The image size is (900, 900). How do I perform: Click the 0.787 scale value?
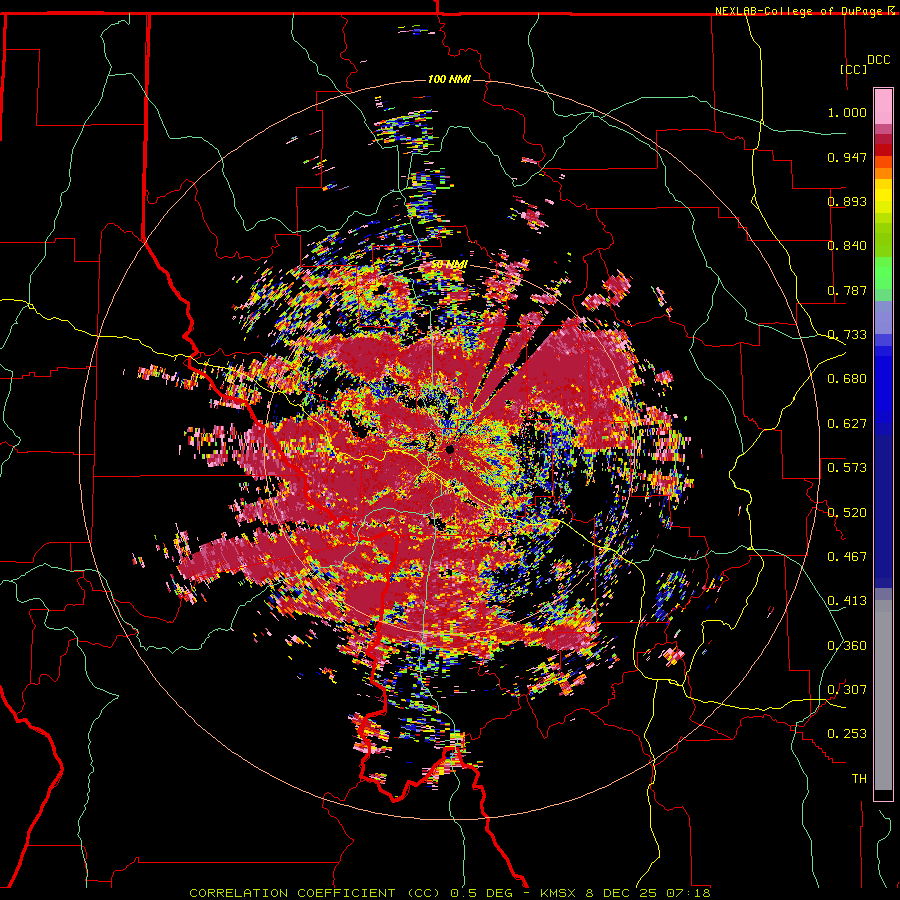point(847,290)
